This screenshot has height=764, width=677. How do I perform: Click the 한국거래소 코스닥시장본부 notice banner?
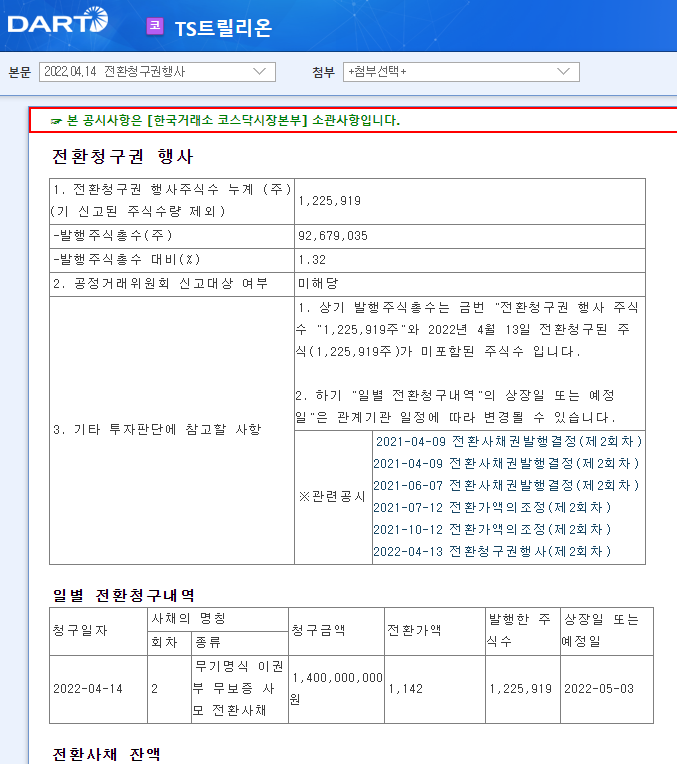[353, 120]
